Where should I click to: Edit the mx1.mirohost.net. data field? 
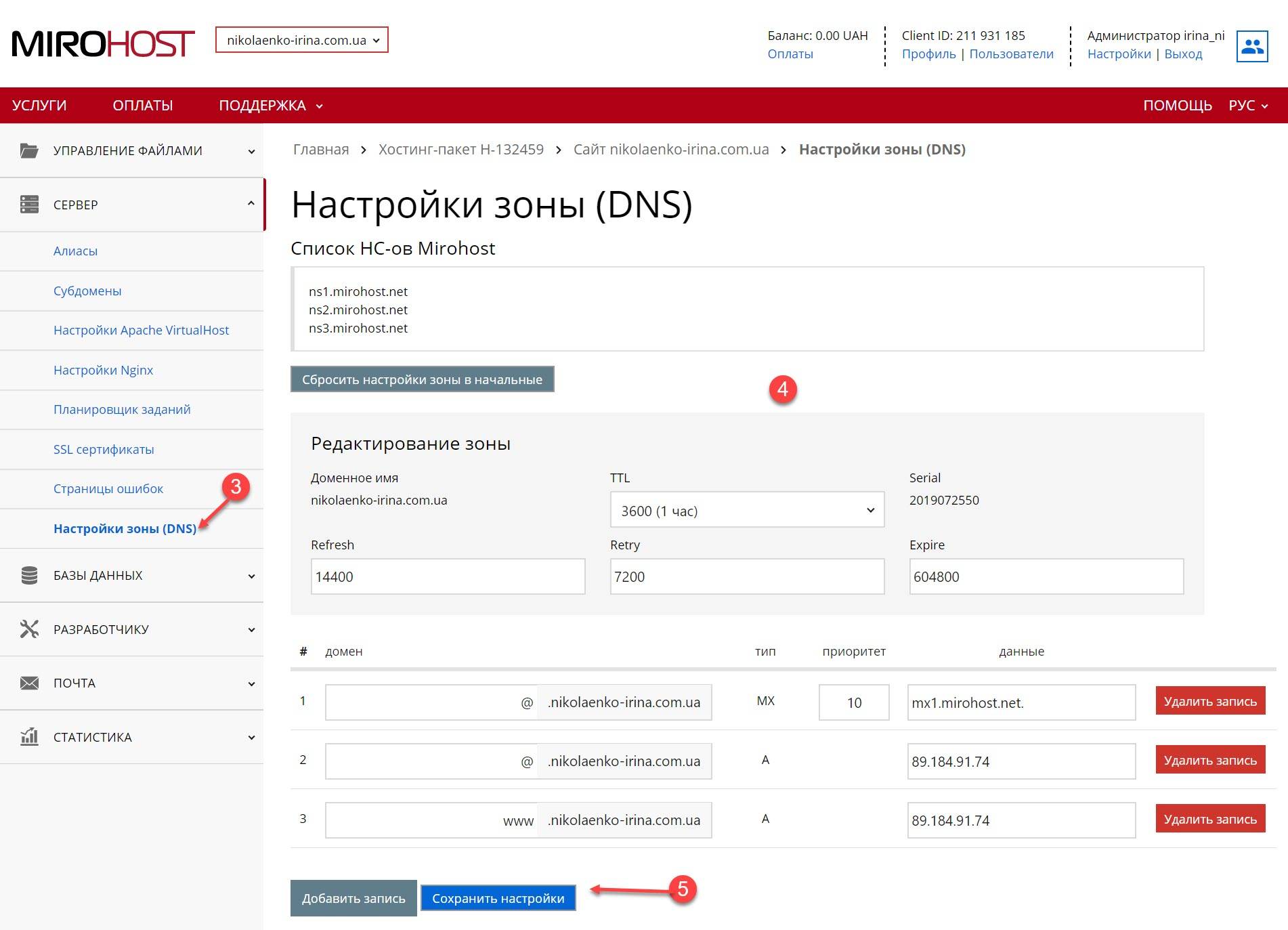[x=1021, y=702]
